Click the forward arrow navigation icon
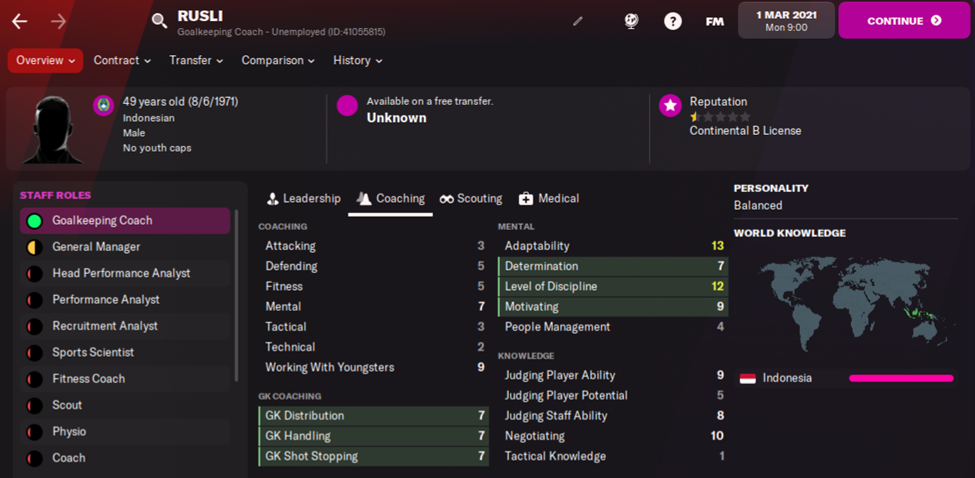975x478 pixels. pyautogui.click(x=58, y=21)
